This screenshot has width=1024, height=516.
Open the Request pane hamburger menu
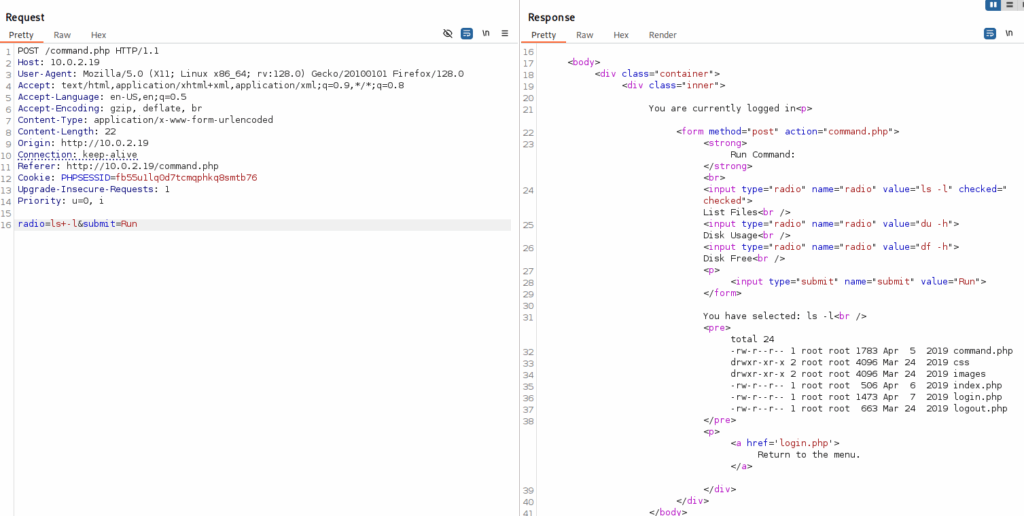505,33
